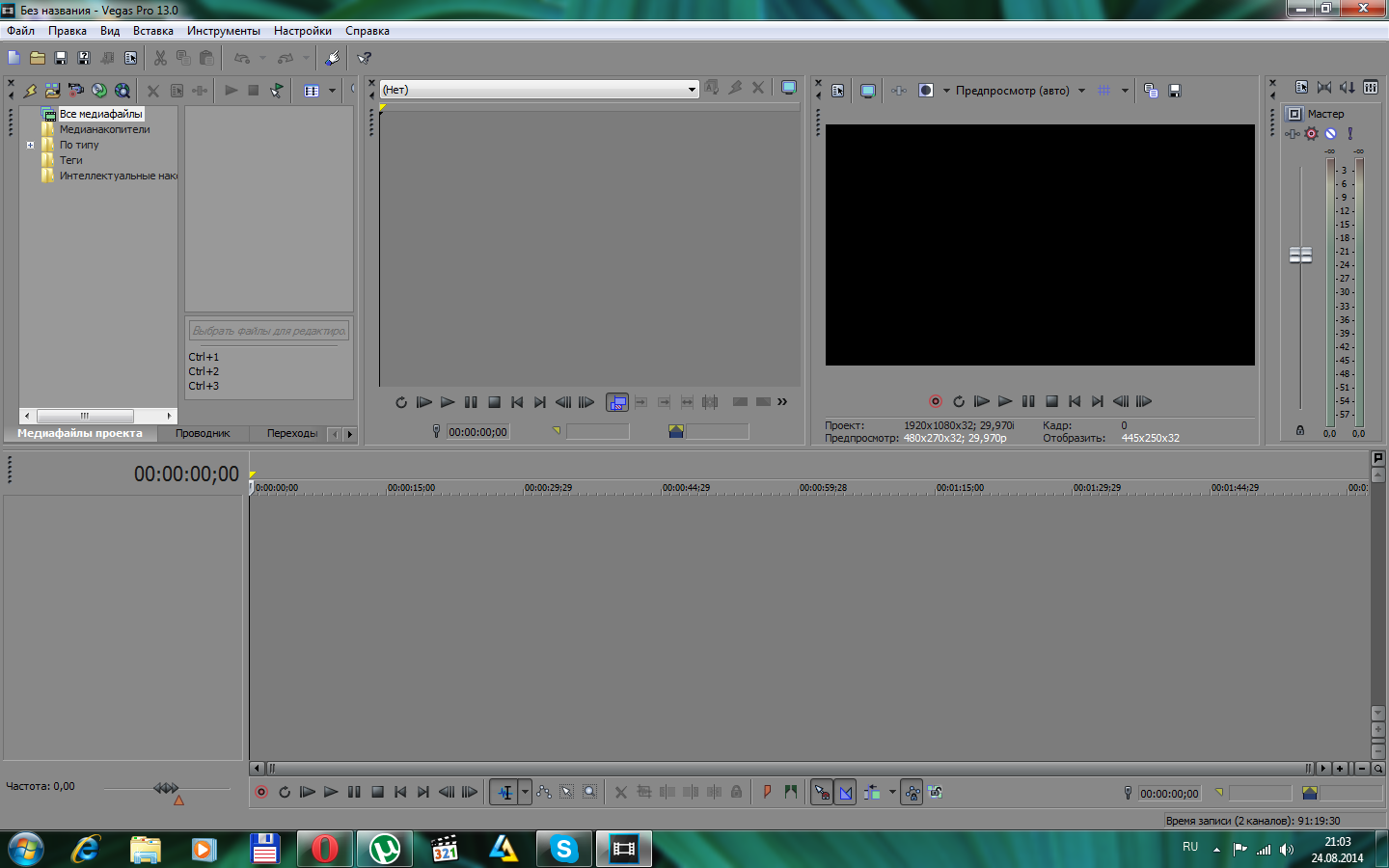Expand more trimmer buttons via the chevron
Viewport: 1389px width, 868px height.
(782, 402)
